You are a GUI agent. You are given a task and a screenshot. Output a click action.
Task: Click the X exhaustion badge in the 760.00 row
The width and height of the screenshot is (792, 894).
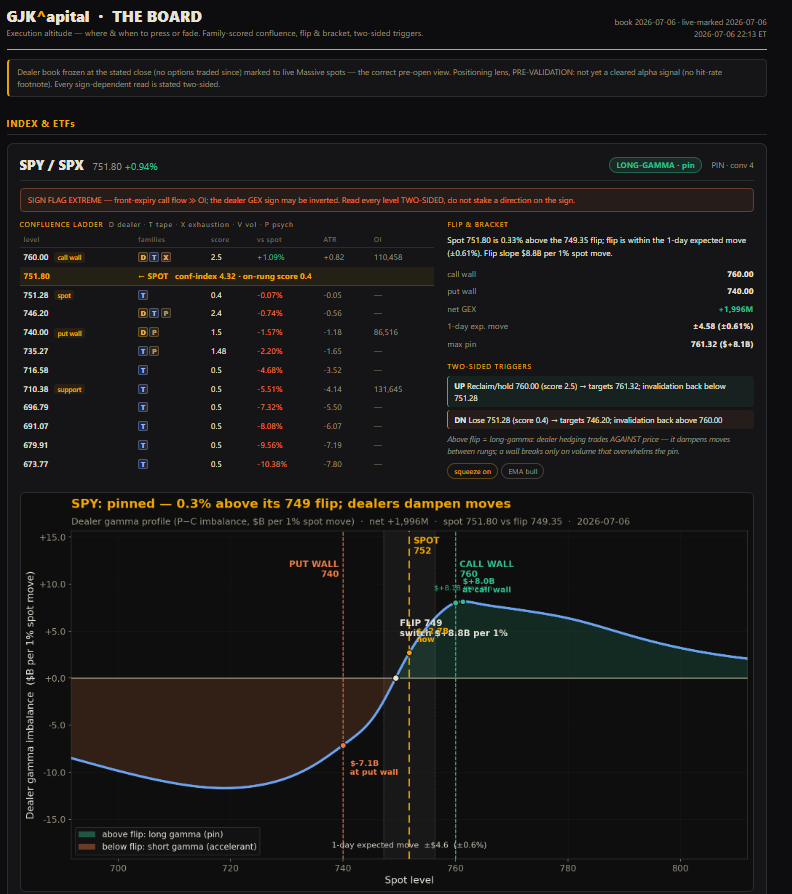[165, 257]
